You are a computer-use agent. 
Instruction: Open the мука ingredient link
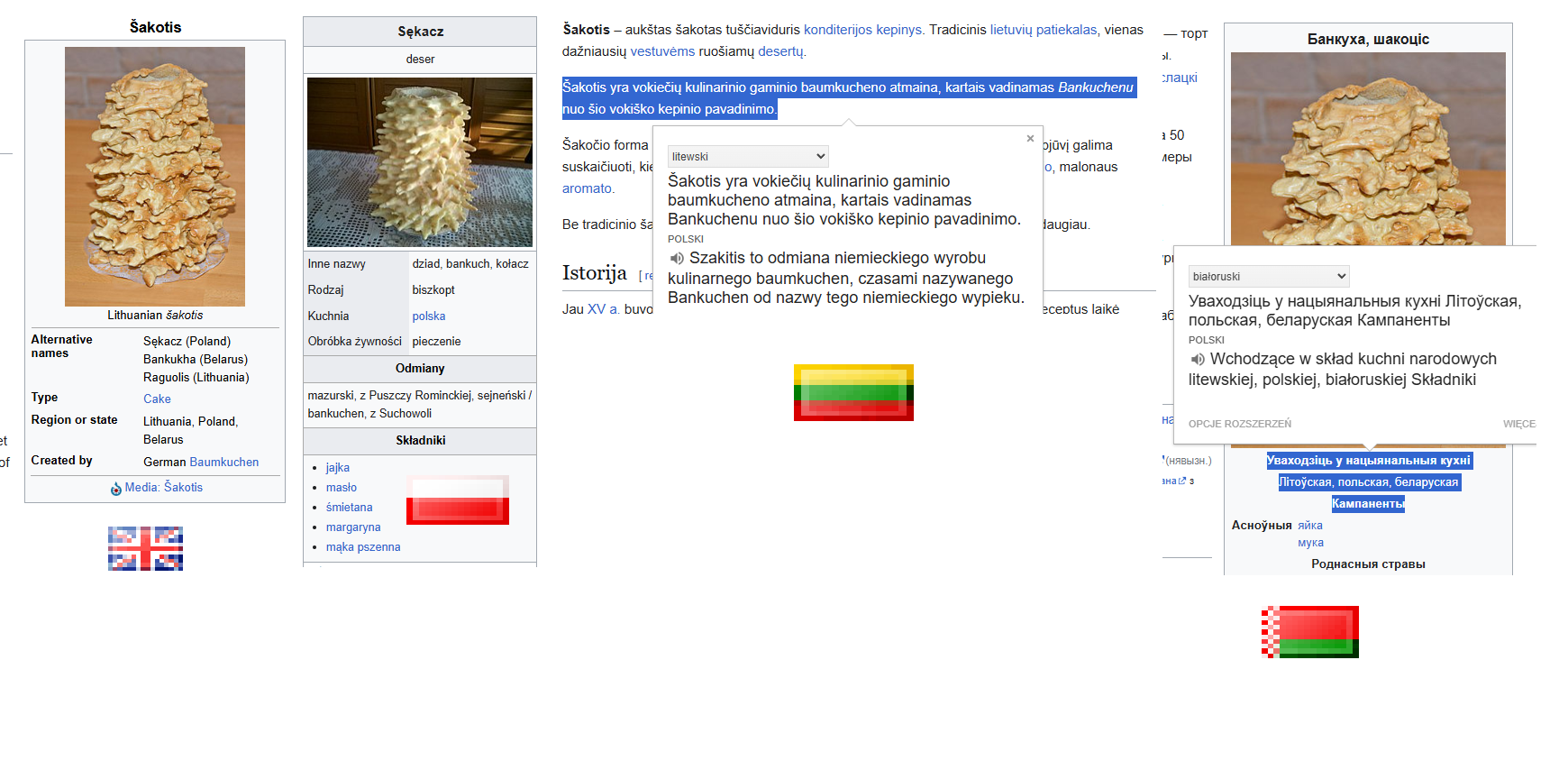pyautogui.click(x=1310, y=543)
